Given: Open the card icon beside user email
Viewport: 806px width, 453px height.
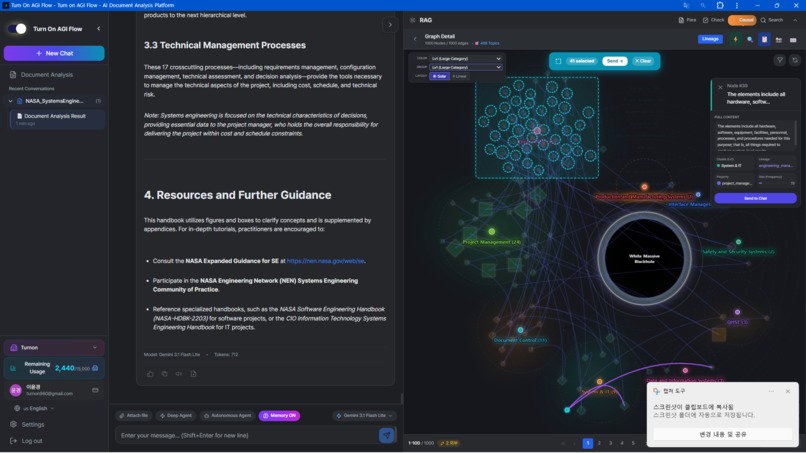Looking at the screenshot, I should coord(95,390).
